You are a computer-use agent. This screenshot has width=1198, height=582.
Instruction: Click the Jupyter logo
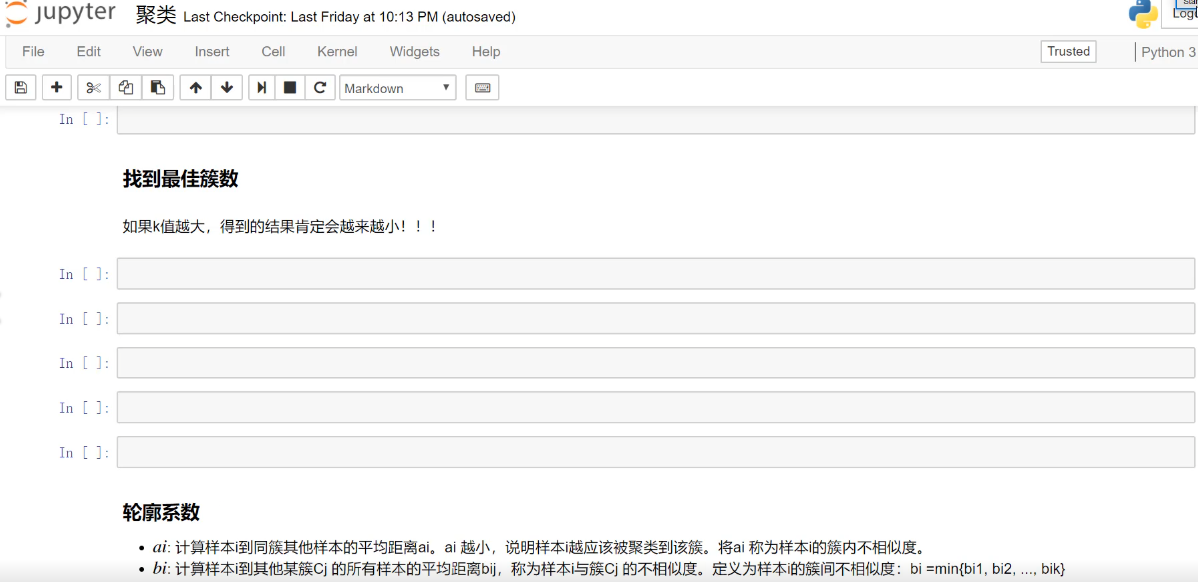coord(58,16)
